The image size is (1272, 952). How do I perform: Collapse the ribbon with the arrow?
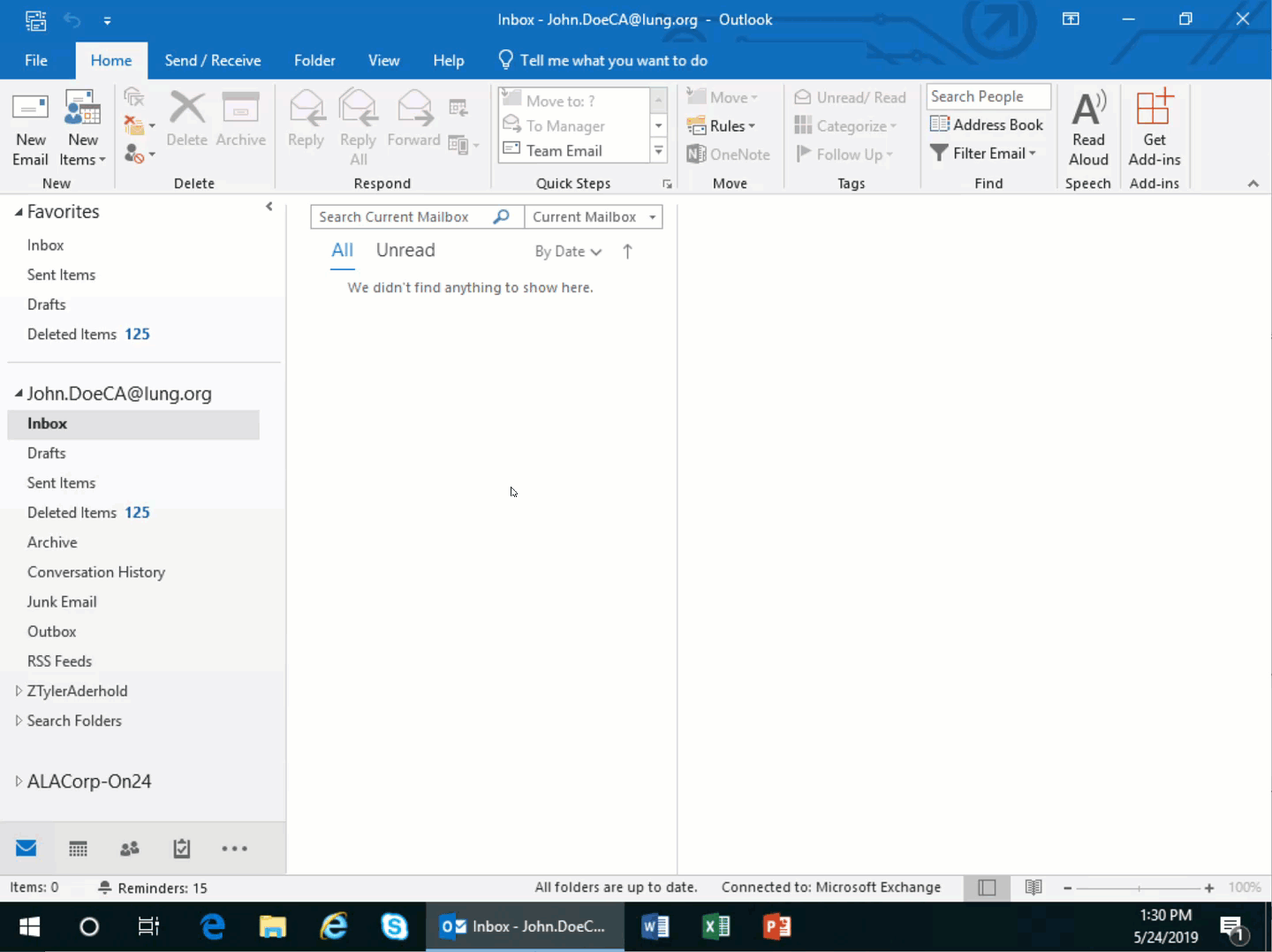(1253, 184)
